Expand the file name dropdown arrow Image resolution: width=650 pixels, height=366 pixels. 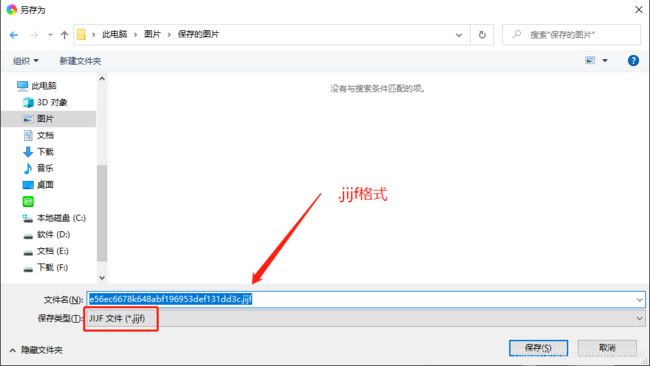[639, 299]
